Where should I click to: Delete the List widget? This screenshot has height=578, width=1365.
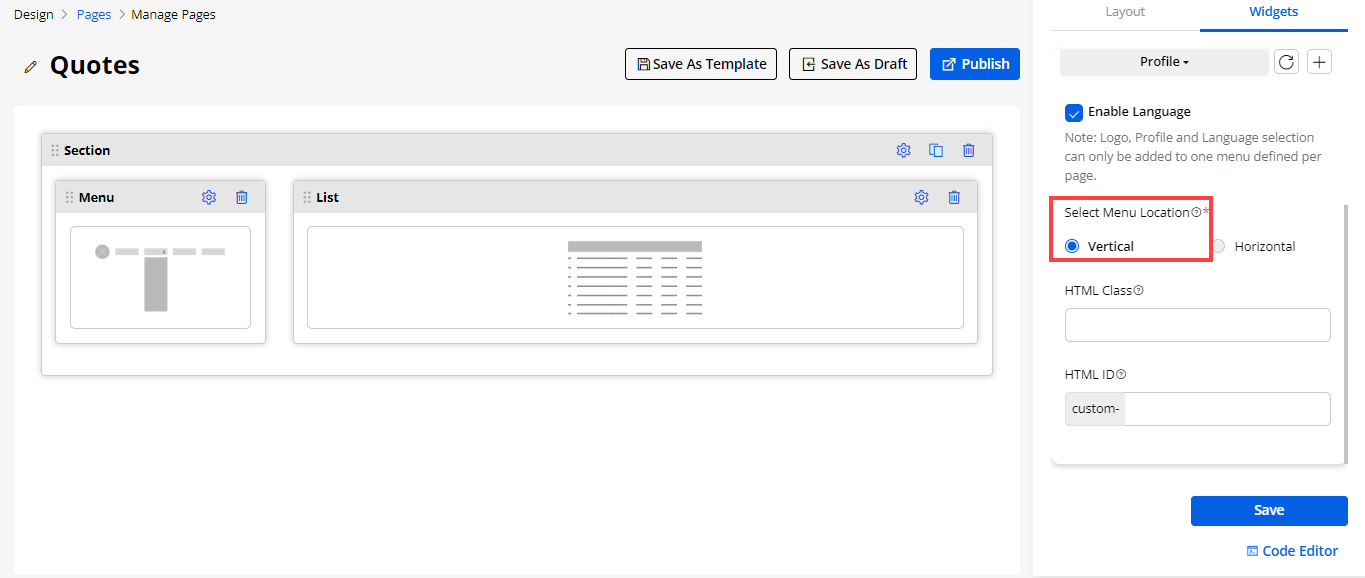tap(954, 197)
